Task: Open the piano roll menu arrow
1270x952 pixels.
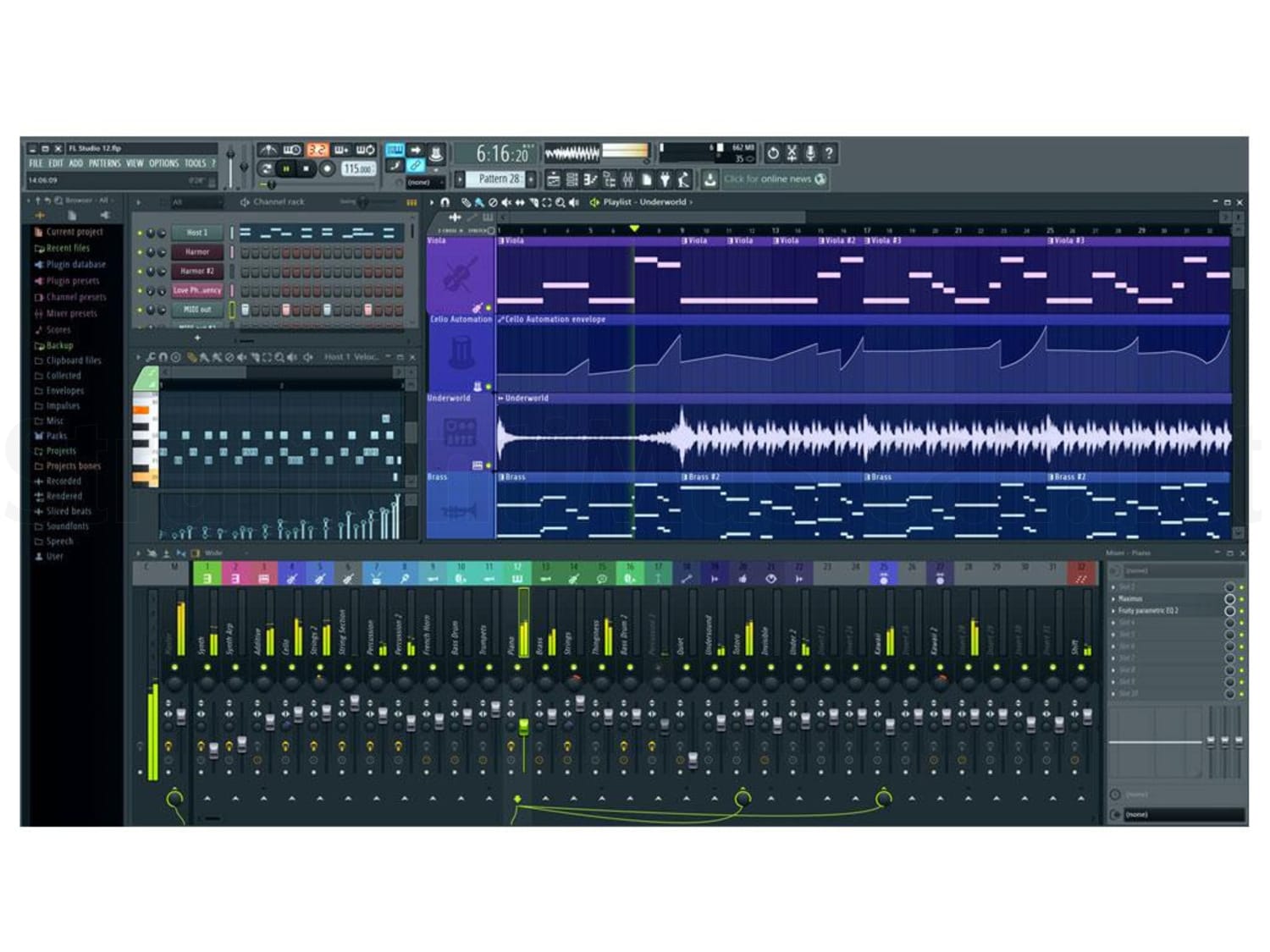Action: click(139, 357)
